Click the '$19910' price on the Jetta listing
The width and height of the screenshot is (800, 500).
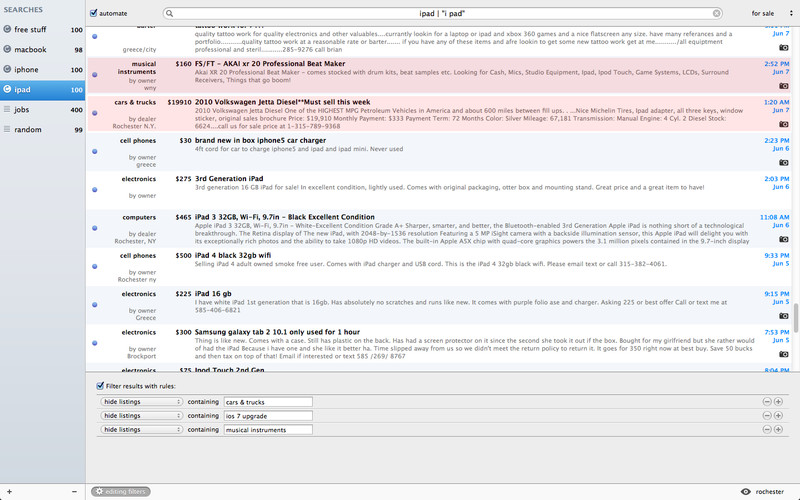[x=179, y=102]
